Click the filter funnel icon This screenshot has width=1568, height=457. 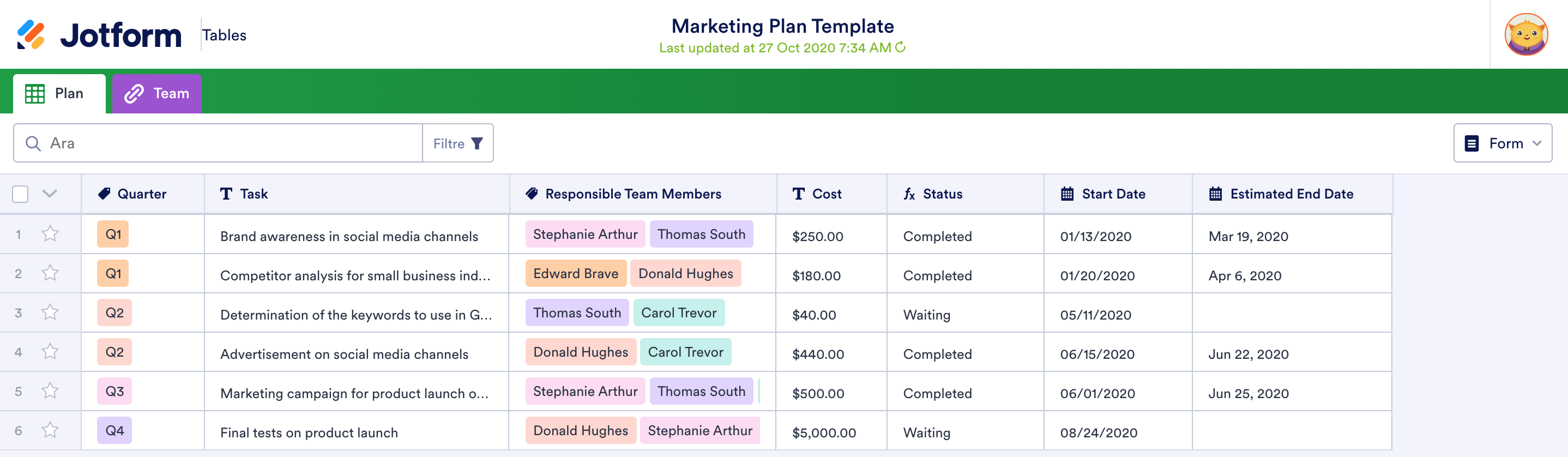pyautogui.click(x=477, y=143)
